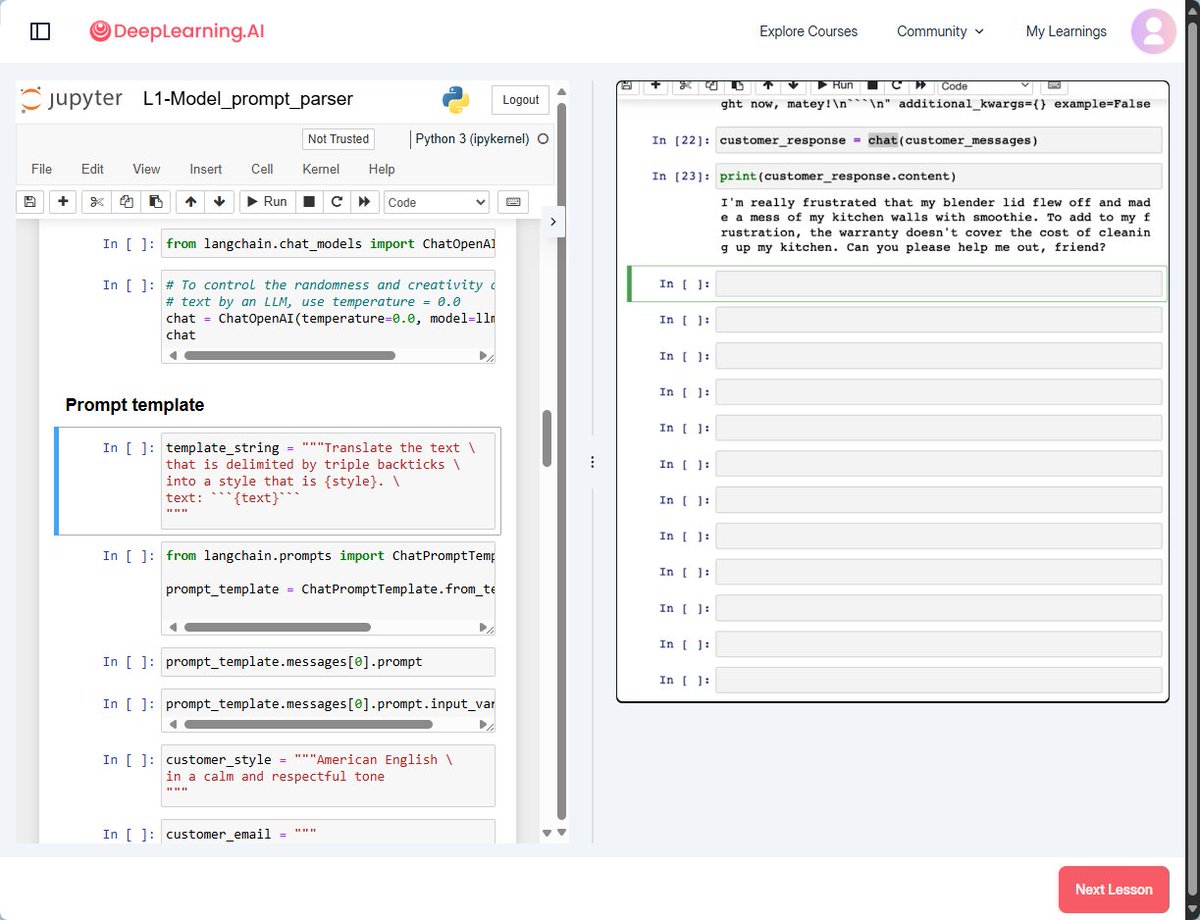Open Code dropdown in right notebook toolbar
The height and width of the screenshot is (920, 1200).
click(985, 86)
